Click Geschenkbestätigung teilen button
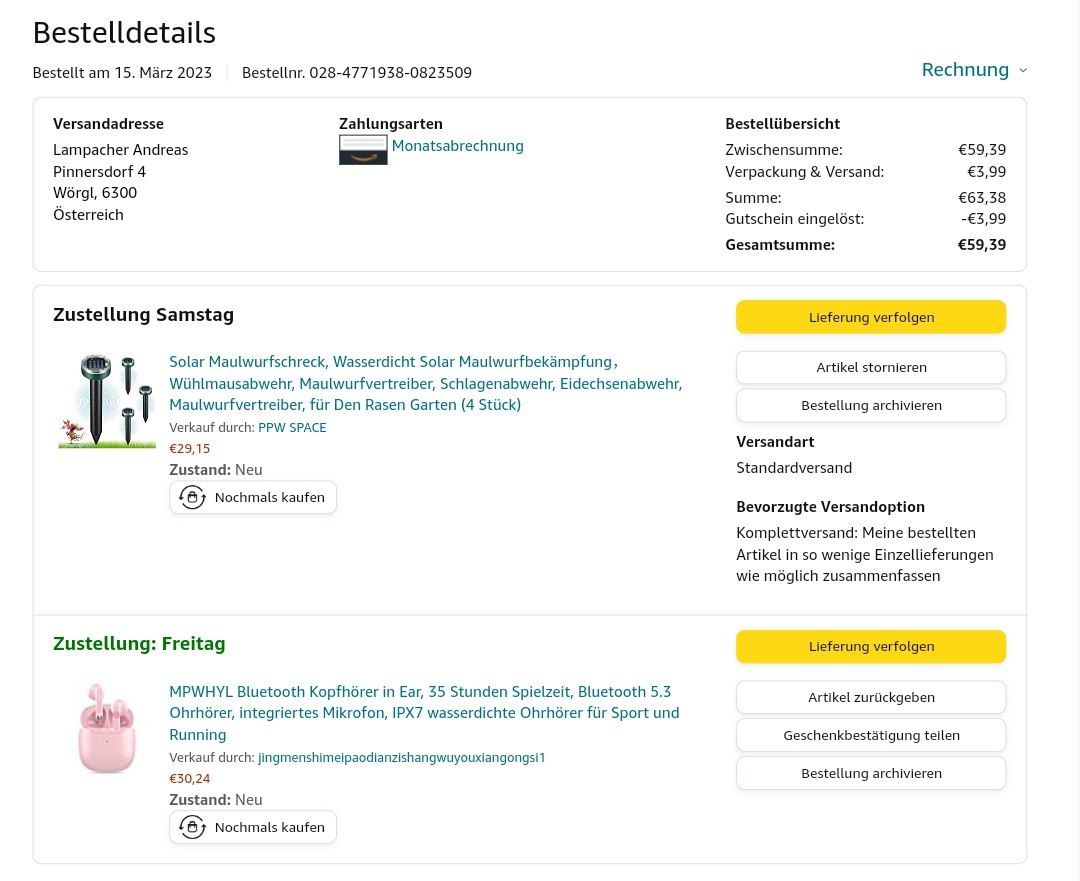 871,735
